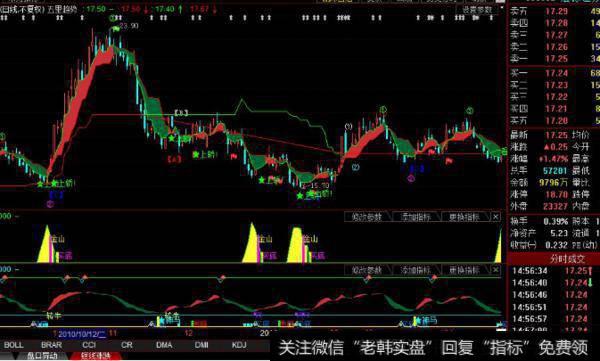Click the turnover rate 0.39%
The image size is (600, 361).
[x=556, y=221]
